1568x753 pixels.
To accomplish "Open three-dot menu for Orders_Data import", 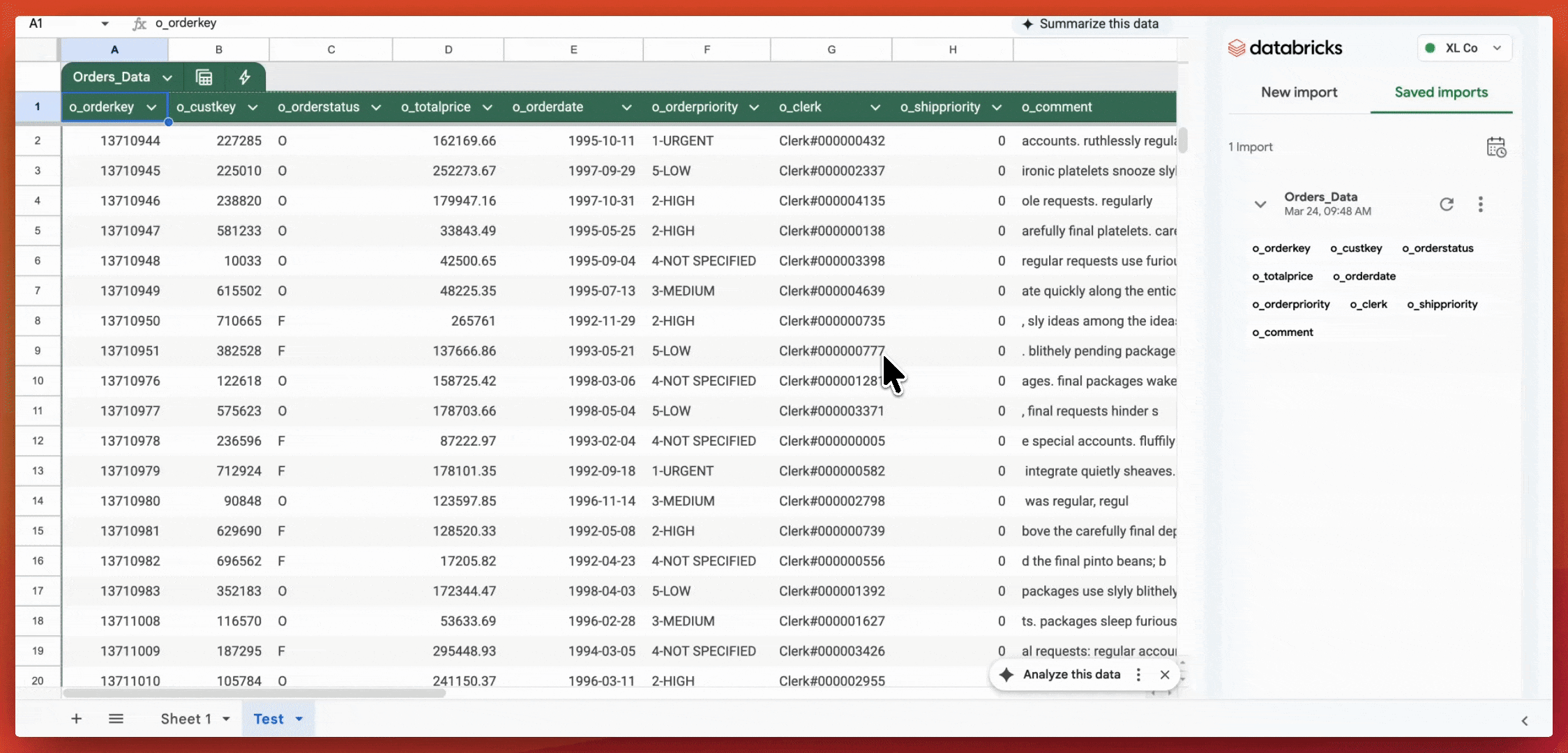I will tap(1480, 204).
